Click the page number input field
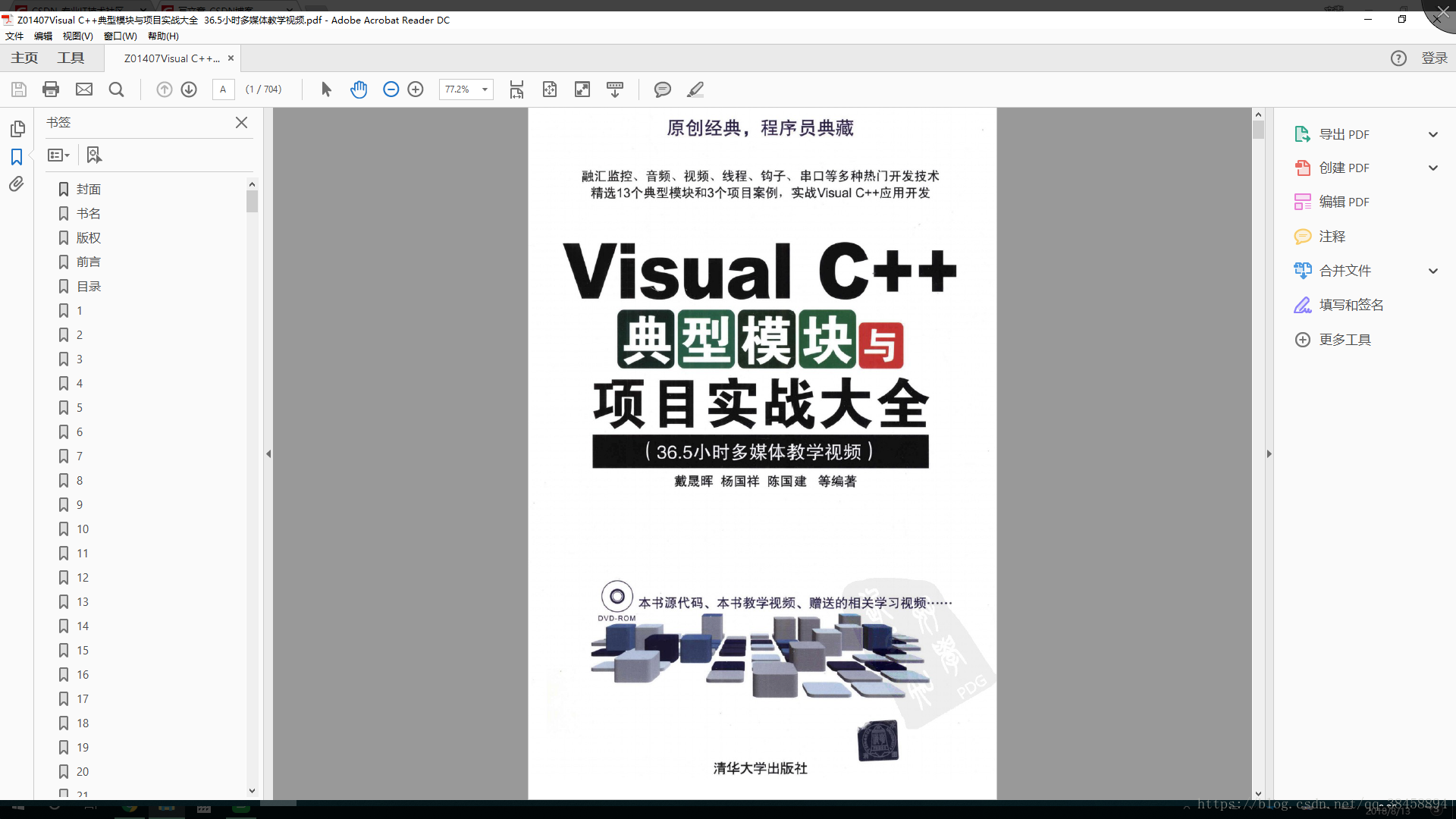 223,89
